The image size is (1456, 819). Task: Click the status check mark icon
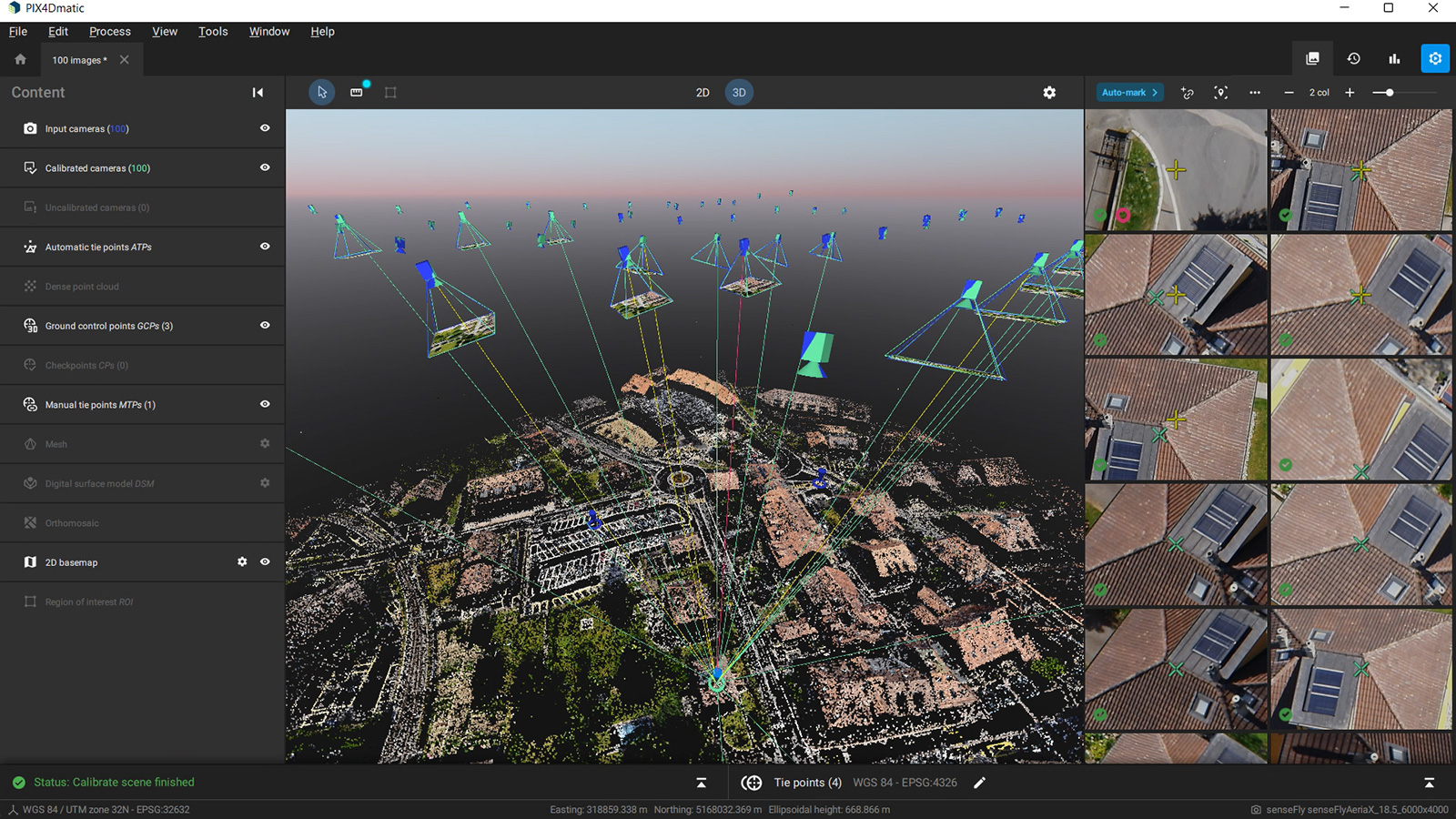[x=18, y=783]
